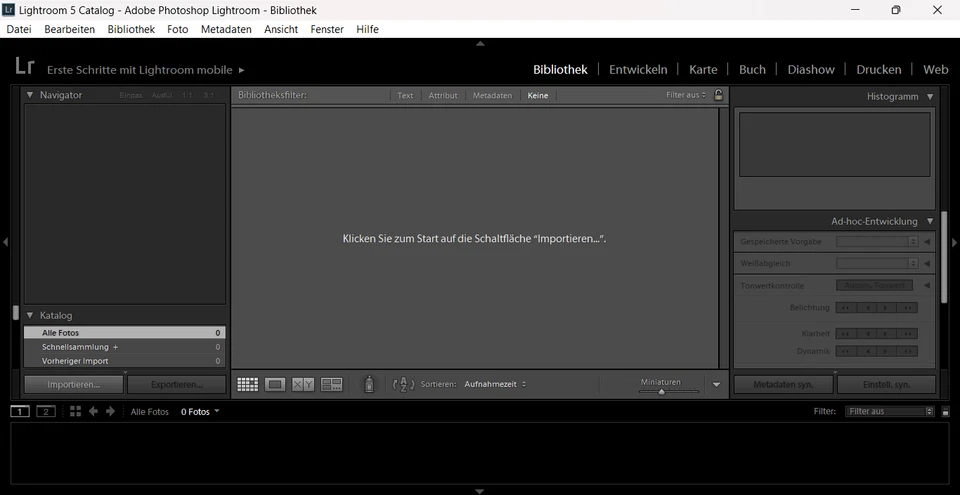
Task: Click Einstell. syn. button
Action: pos(887,385)
